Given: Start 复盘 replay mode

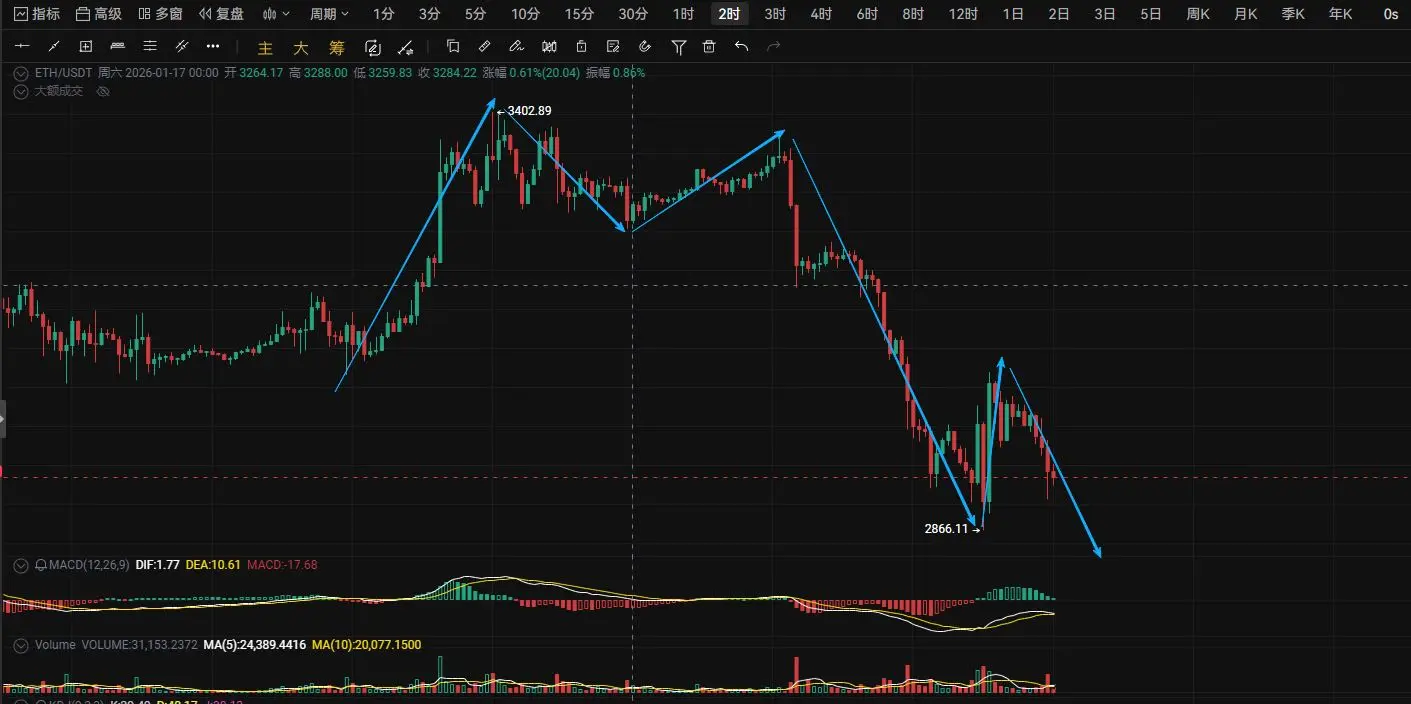Looking at the screenshot, I should (221, 14).
